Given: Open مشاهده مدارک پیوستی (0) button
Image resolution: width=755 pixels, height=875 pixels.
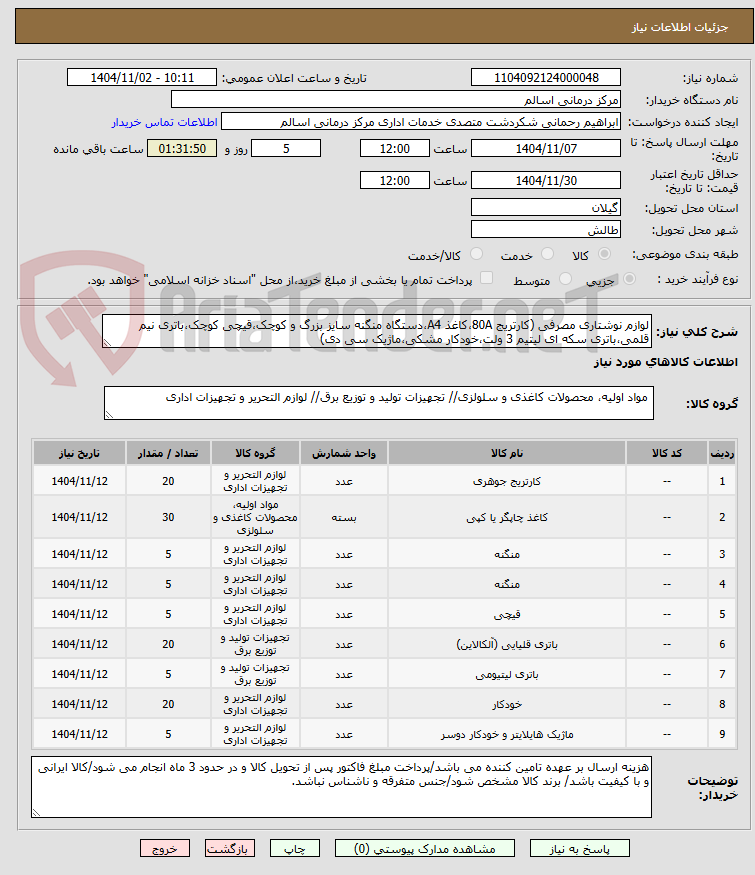Looking at the screenshot, I should [x=425, y=849].
